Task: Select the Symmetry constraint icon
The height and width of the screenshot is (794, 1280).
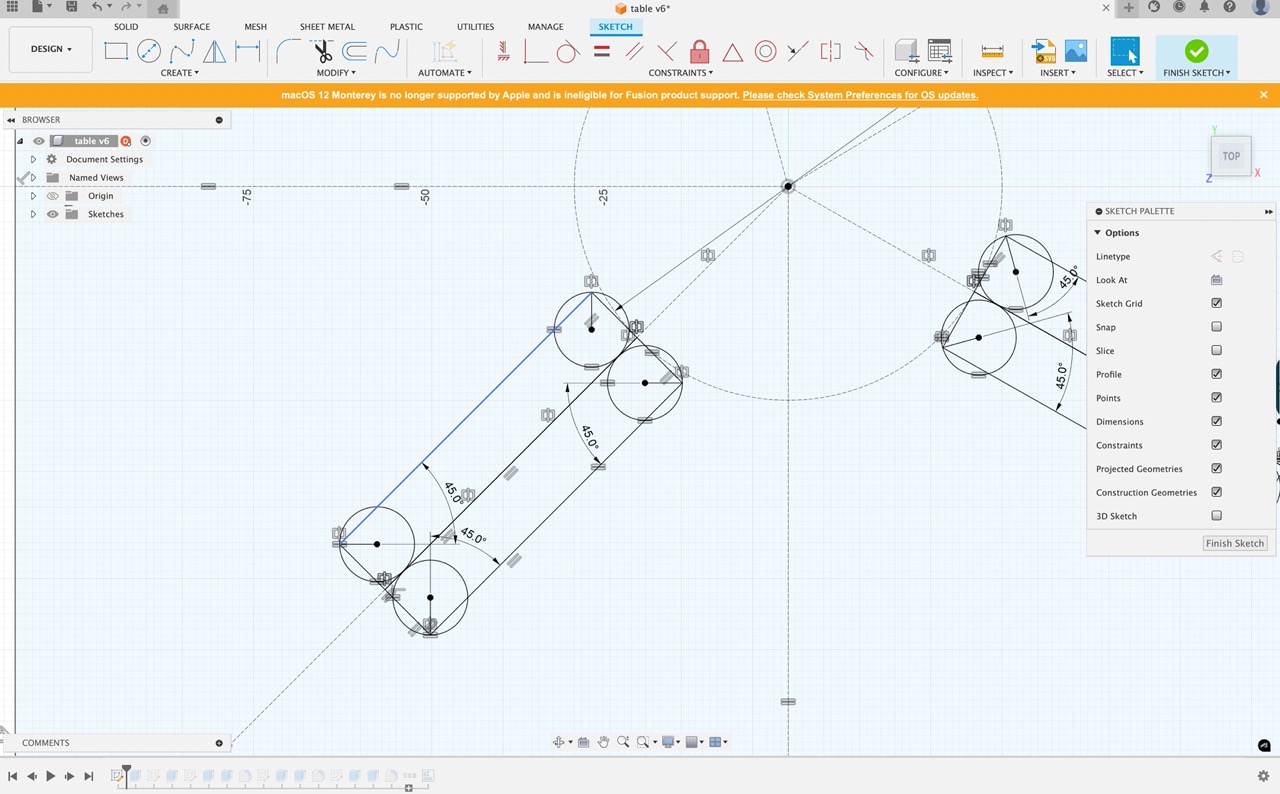Action: (830, 51)
